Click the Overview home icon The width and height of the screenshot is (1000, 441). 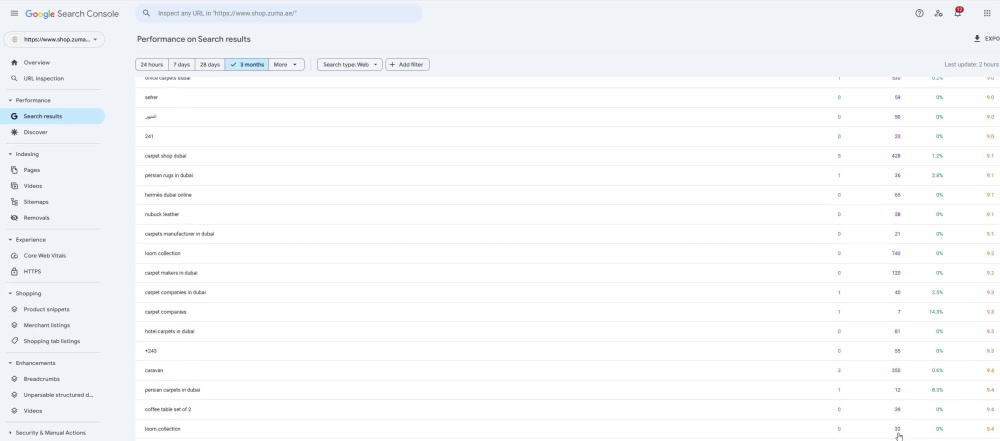(14, 63)
